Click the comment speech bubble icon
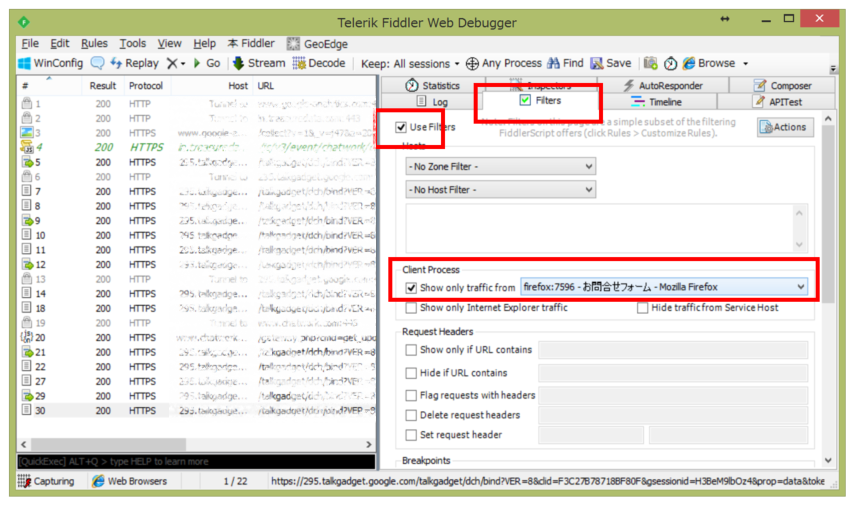858x508 pixels. pyautogui.click(x=97, y=63)
